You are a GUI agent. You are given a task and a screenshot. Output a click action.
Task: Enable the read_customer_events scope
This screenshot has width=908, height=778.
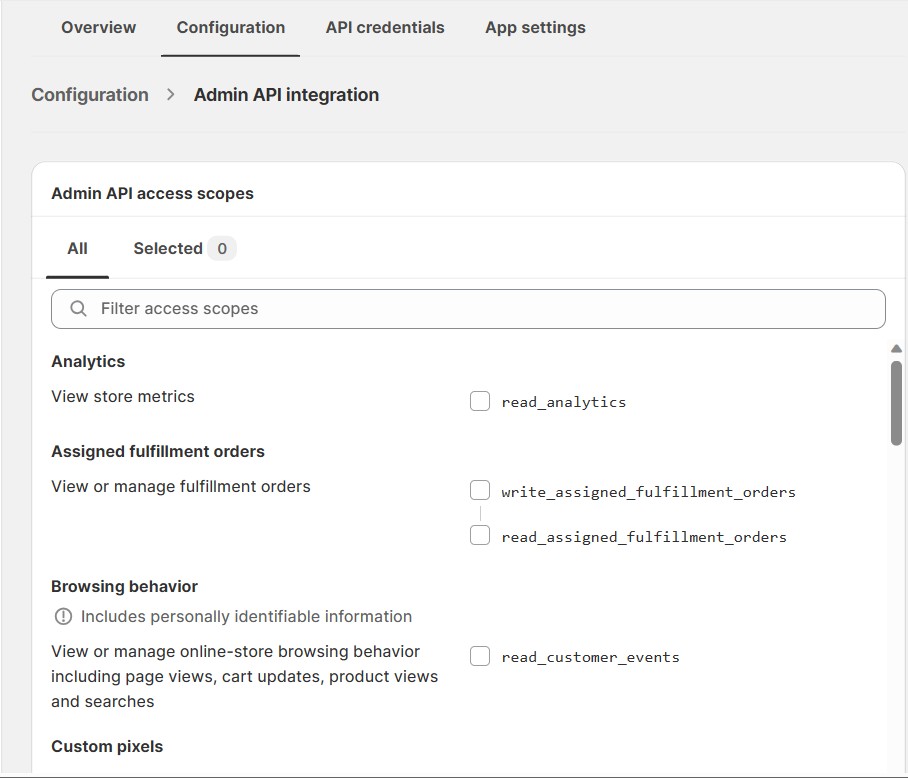click(479, 656)
